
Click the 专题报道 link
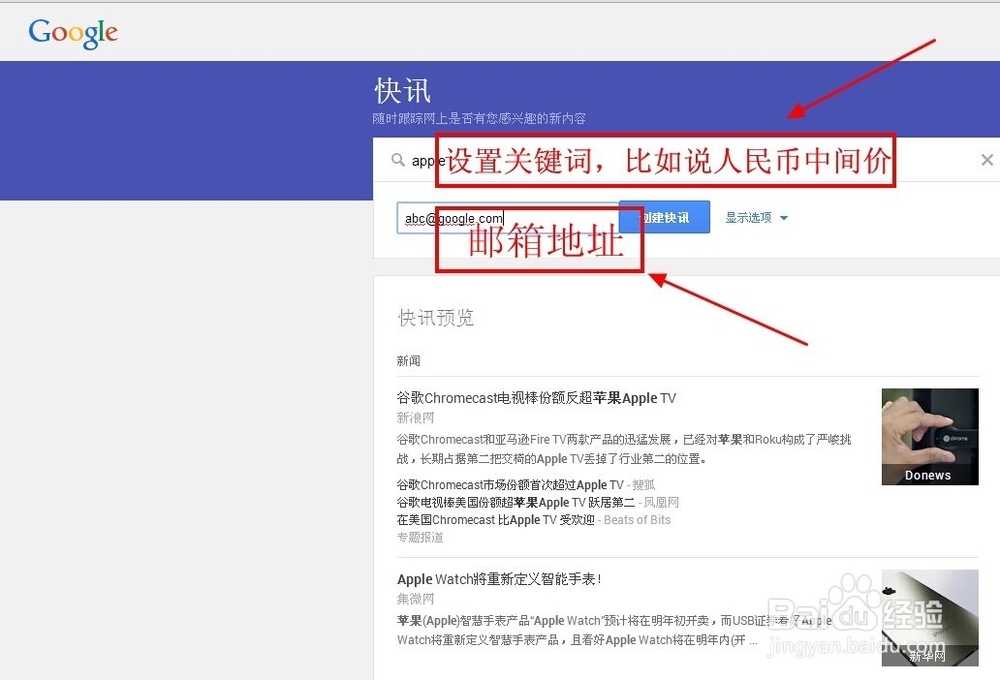420,537
